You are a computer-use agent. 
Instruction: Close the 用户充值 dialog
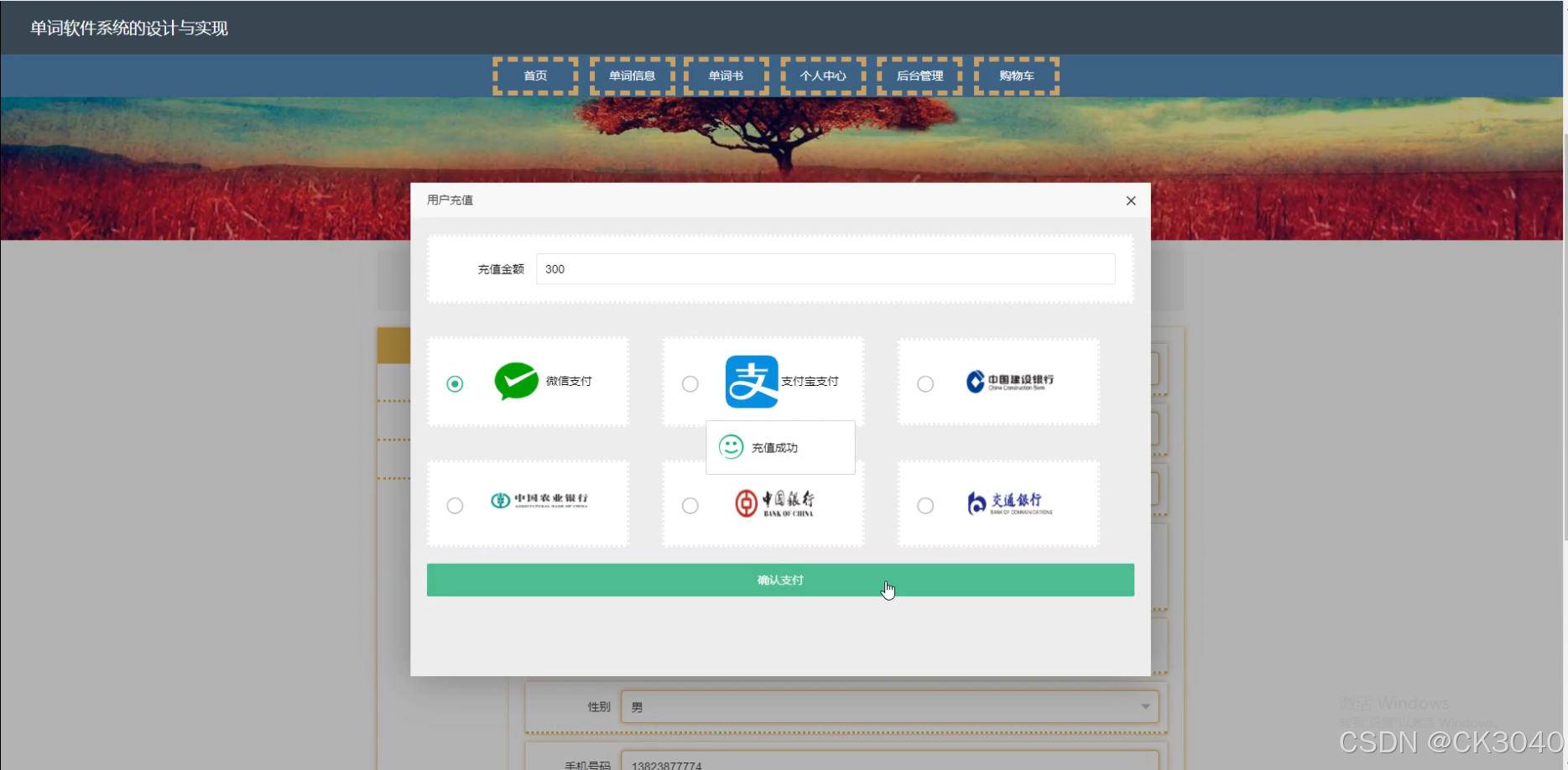[x=1130, y=200]
